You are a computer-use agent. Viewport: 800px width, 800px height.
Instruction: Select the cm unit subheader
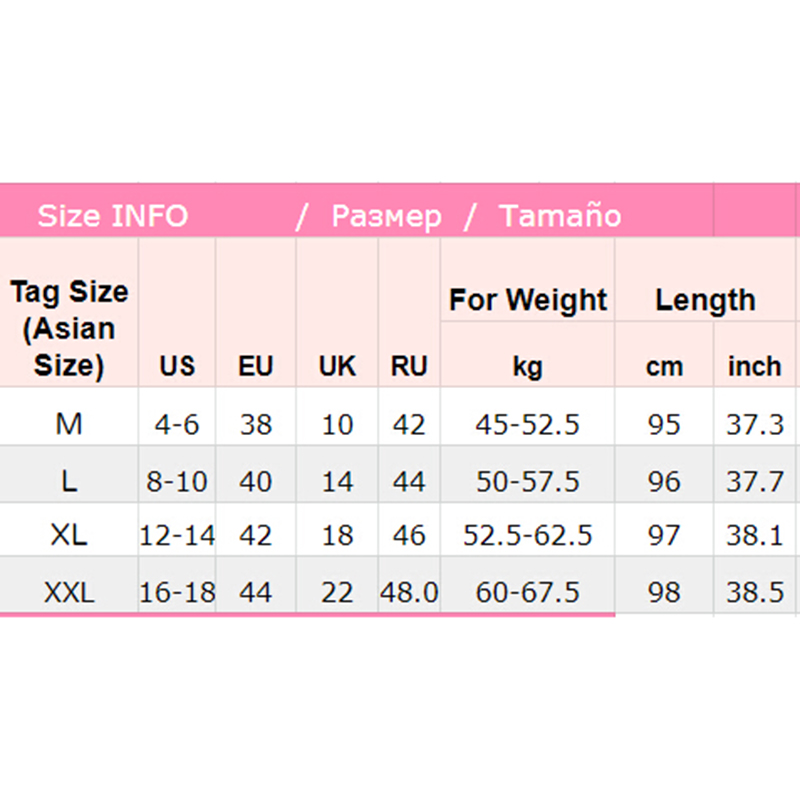pos(663,367)
